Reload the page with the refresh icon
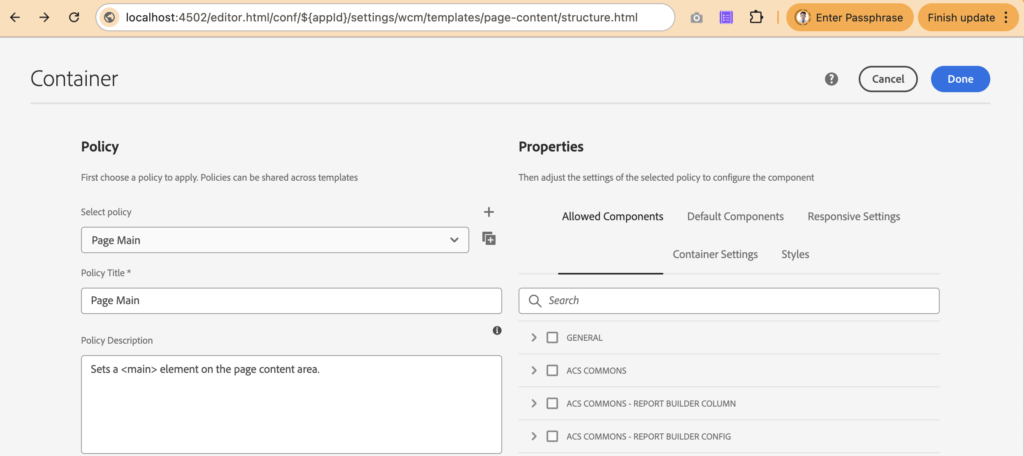 [74, 18]
